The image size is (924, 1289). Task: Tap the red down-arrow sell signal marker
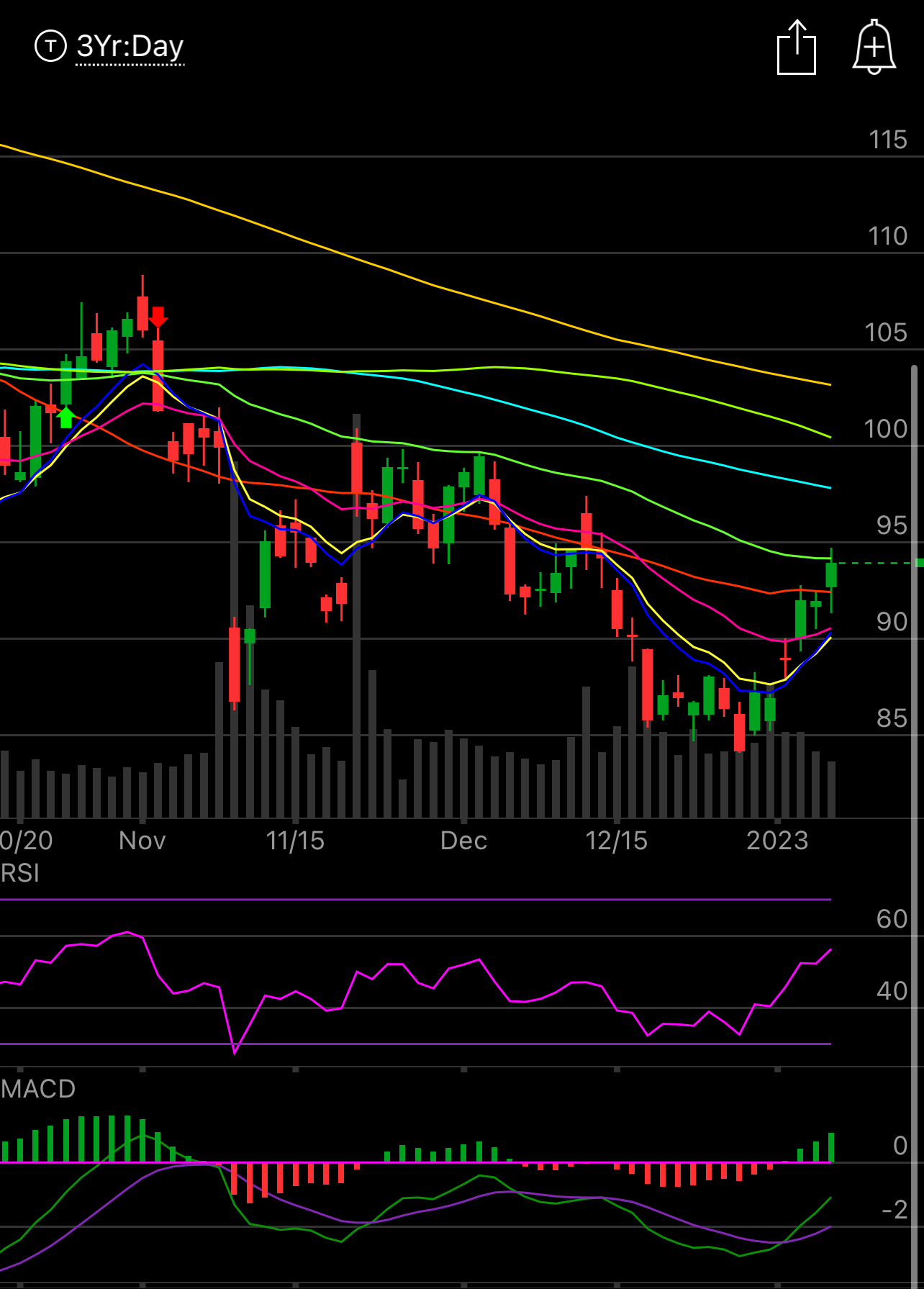click(158, 317)
